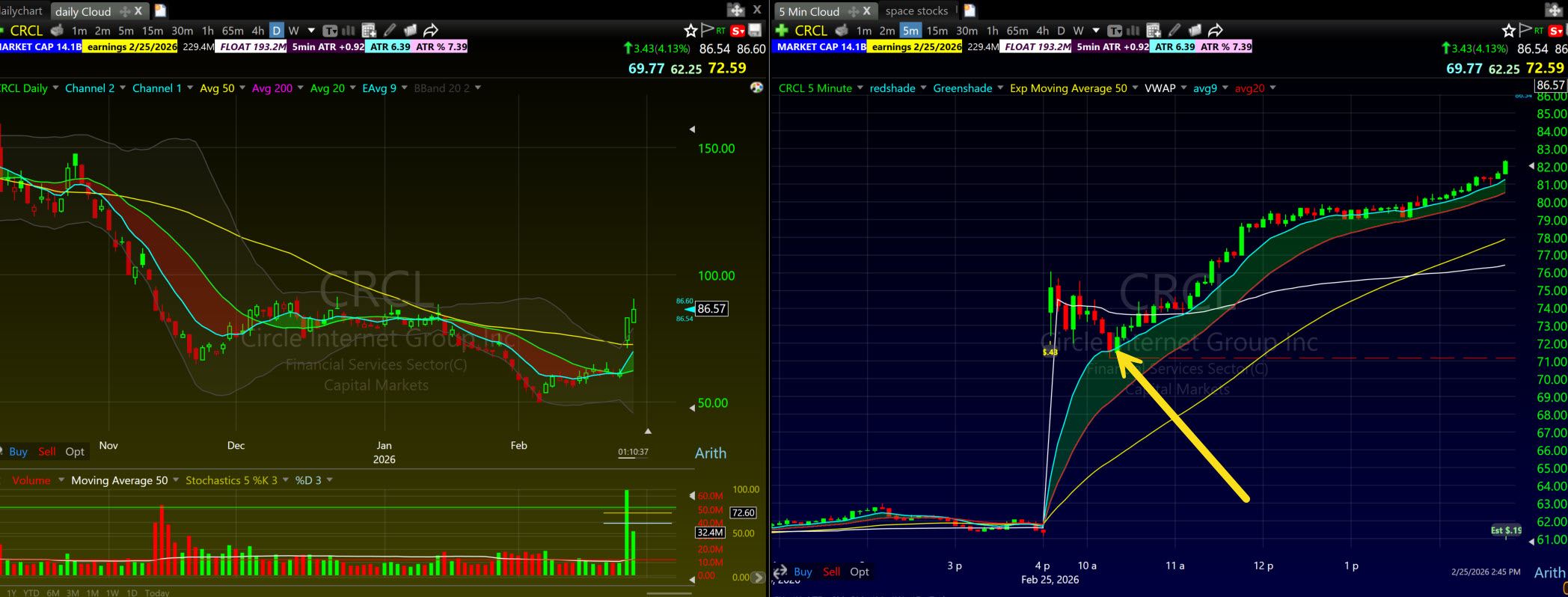
Task: Click the red S icon in daily chart
Action: pyautogui.click(x=738, y=31)
